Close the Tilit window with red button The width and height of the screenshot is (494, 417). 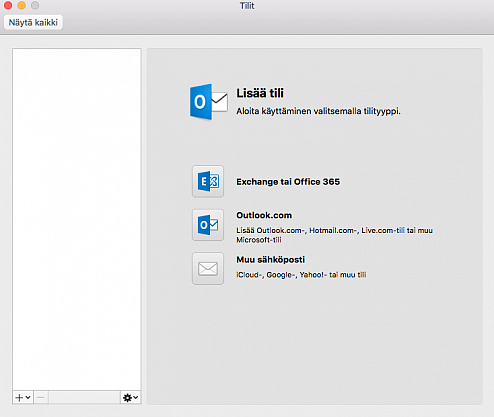8,5
